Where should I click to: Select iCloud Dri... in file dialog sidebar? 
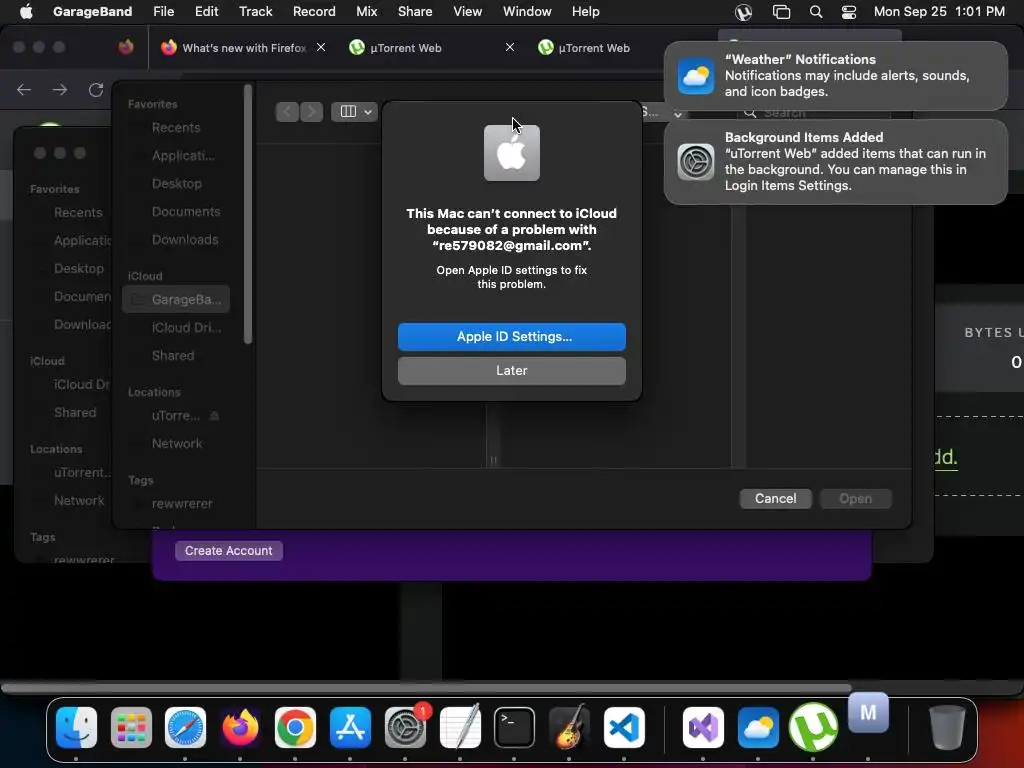(x=176, y=327)
